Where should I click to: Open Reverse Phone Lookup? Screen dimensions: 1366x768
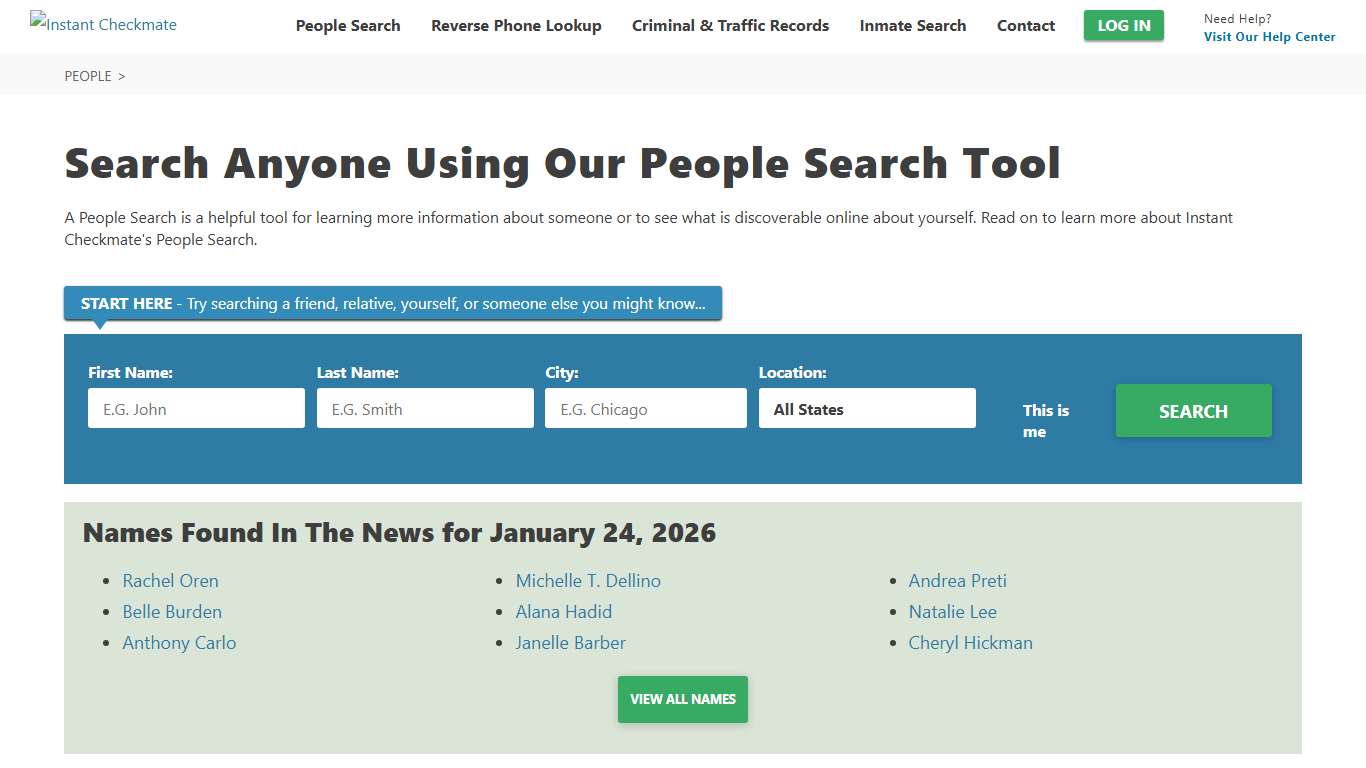(x=516, y=25)
